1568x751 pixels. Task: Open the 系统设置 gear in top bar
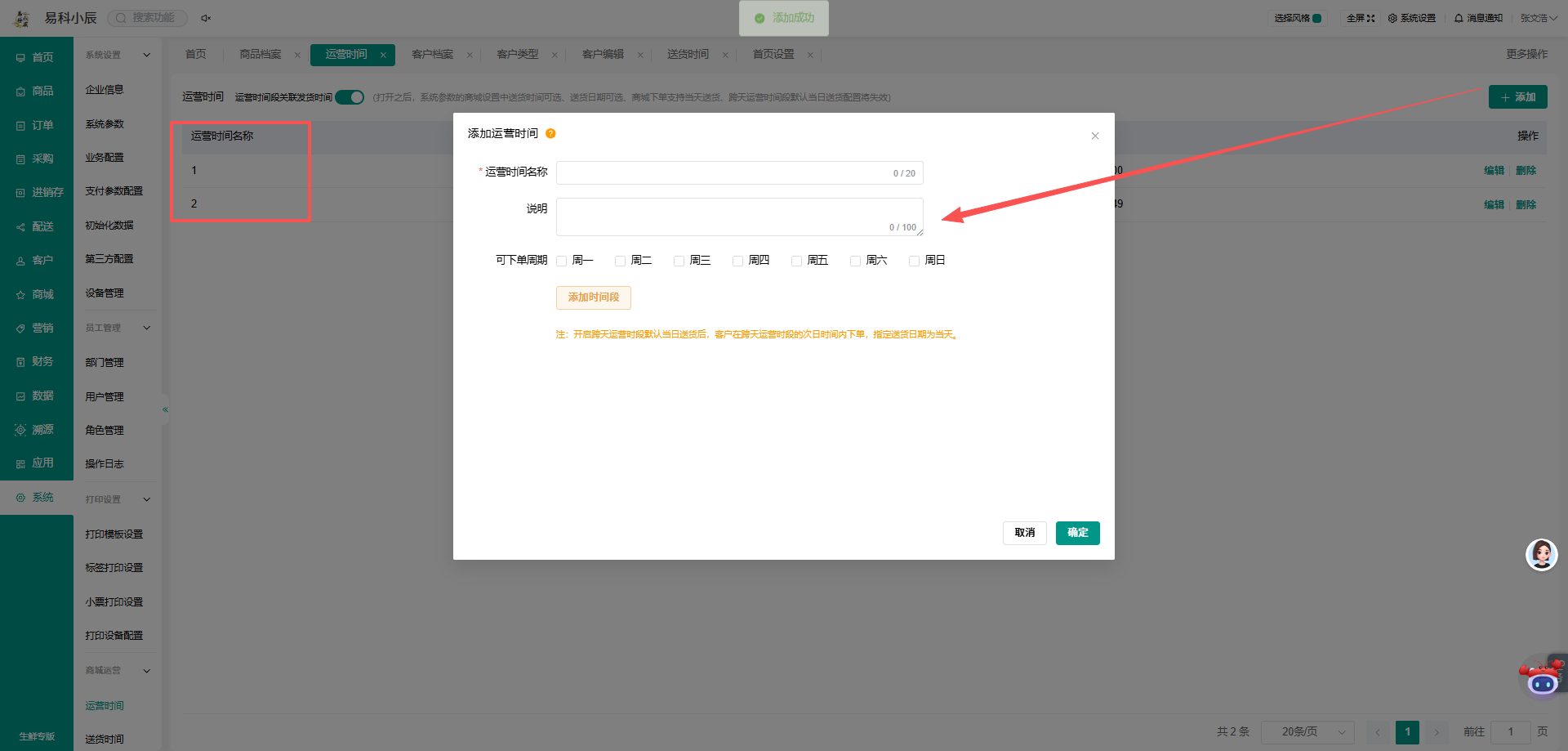click(x=1411, y=18)
